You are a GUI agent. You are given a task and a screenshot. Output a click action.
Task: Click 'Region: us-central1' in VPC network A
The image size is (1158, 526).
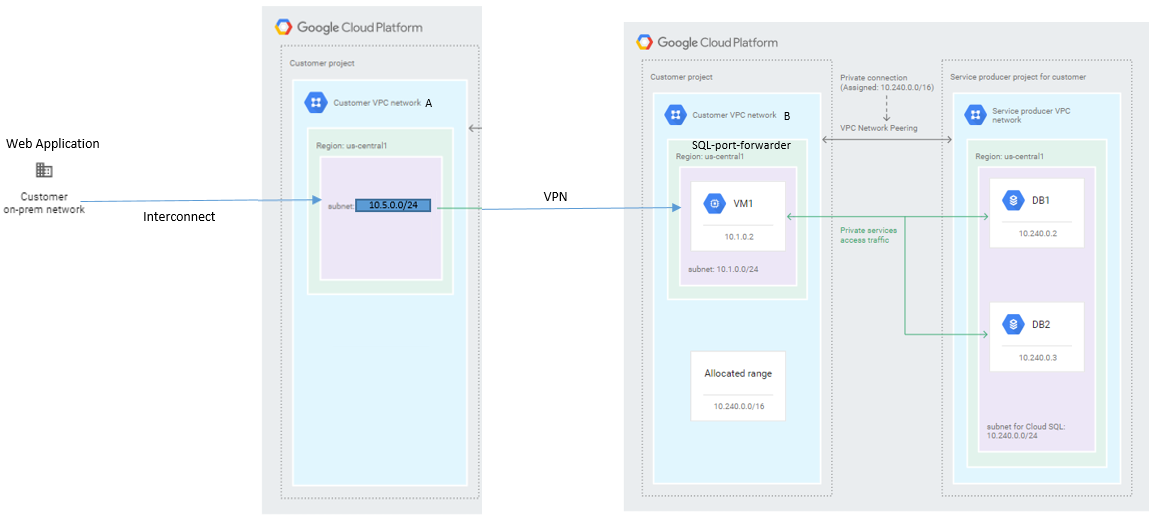[x=352, y=146]
